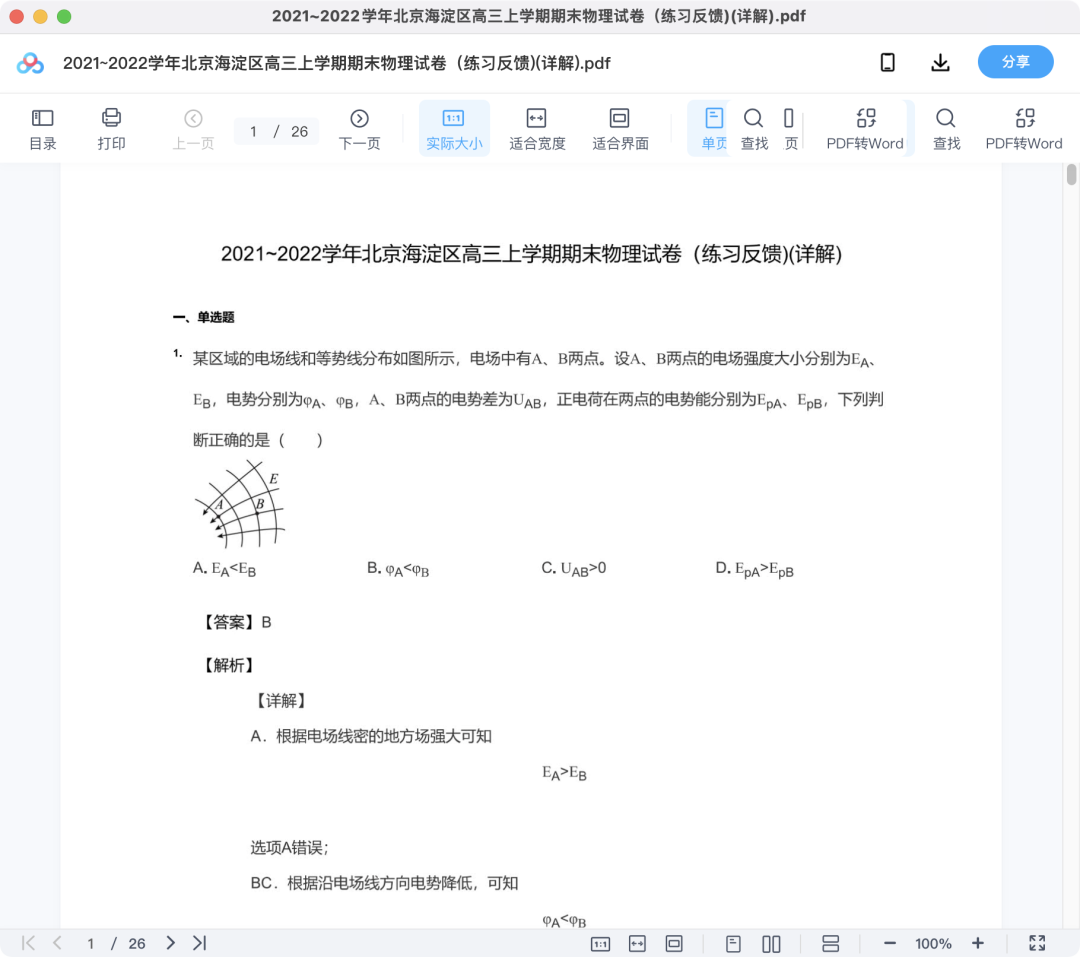Click answer option D. EpA>EpB
This screenshot has height=957, width=1080.
point(755,569)
